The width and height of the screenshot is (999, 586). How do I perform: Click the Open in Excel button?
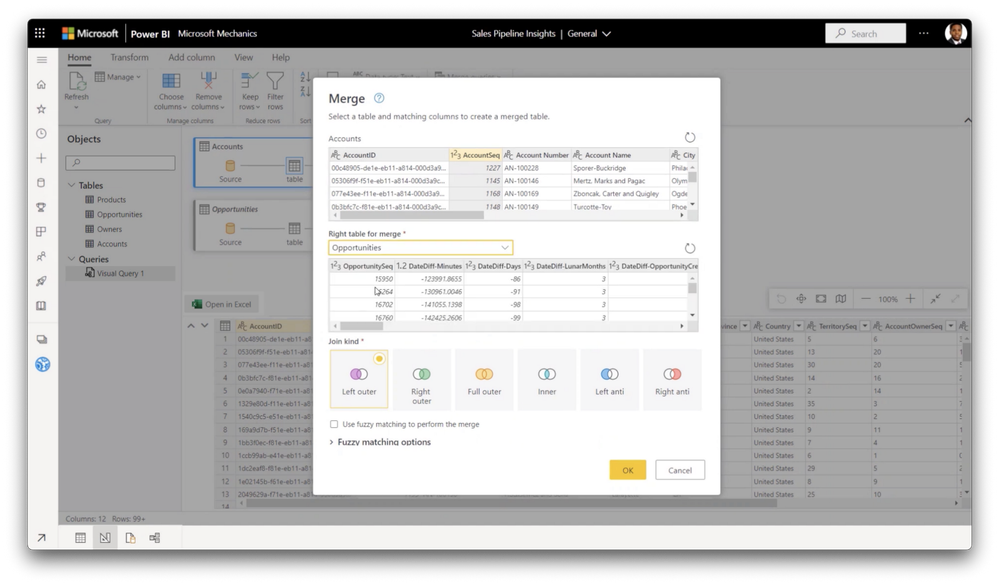coord(222,304)
